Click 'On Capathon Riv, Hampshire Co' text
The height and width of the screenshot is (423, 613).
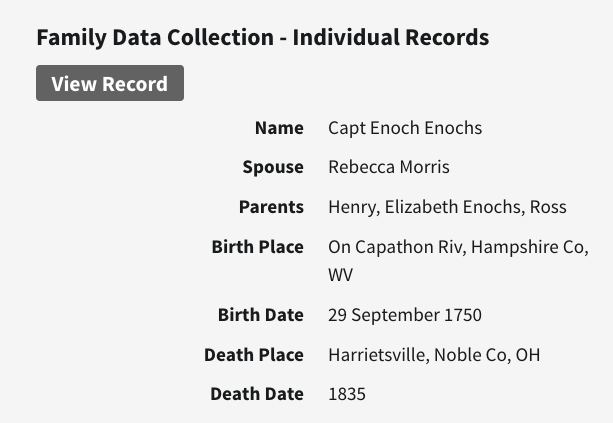point(456,246)
